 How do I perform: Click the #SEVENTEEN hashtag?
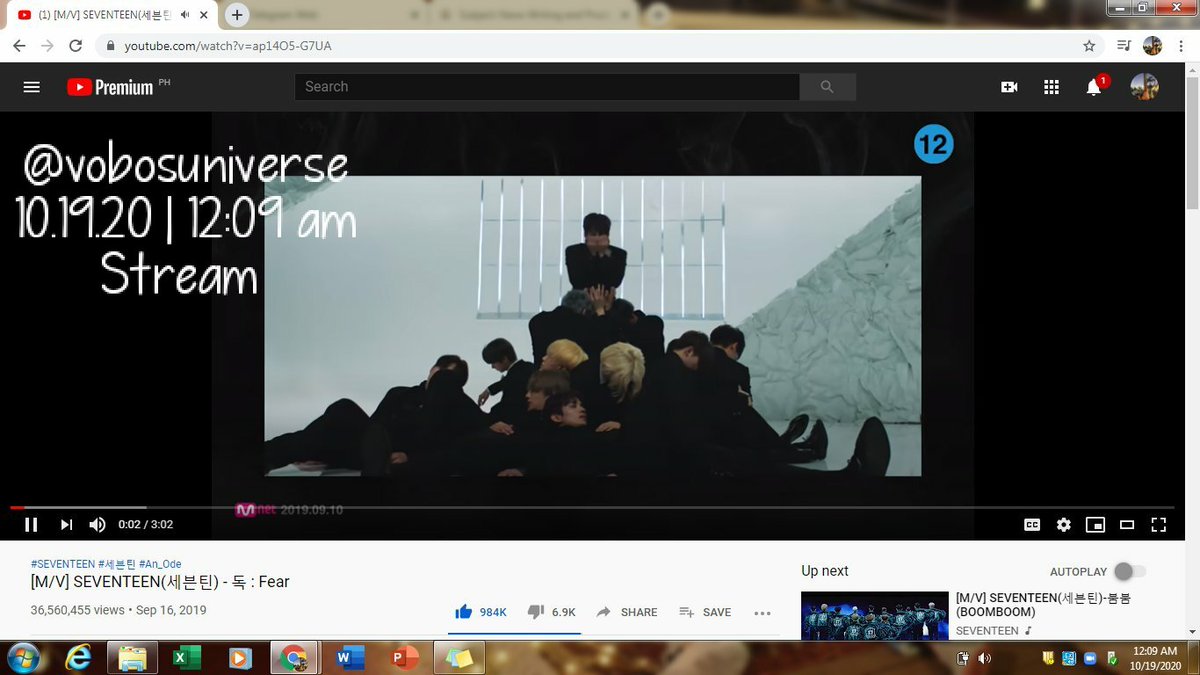[x=63, y=564]
